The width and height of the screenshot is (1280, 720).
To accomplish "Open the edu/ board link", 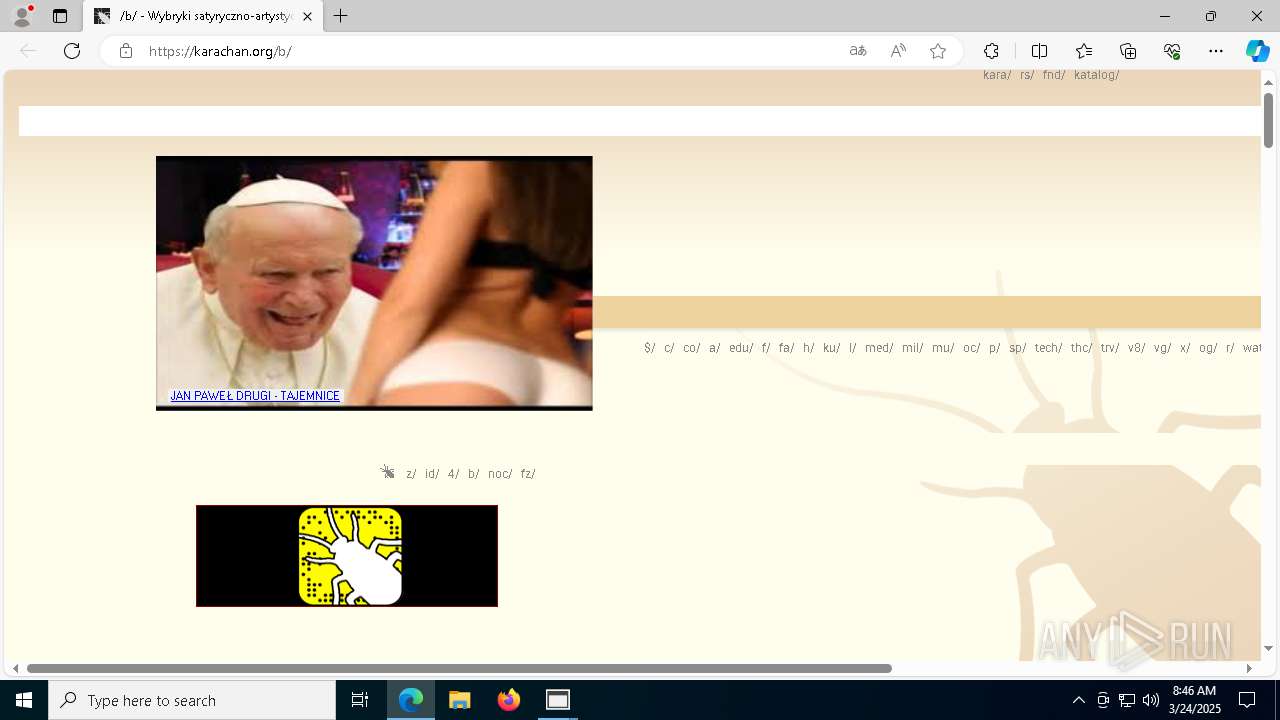I will click(x=741, y=348).
